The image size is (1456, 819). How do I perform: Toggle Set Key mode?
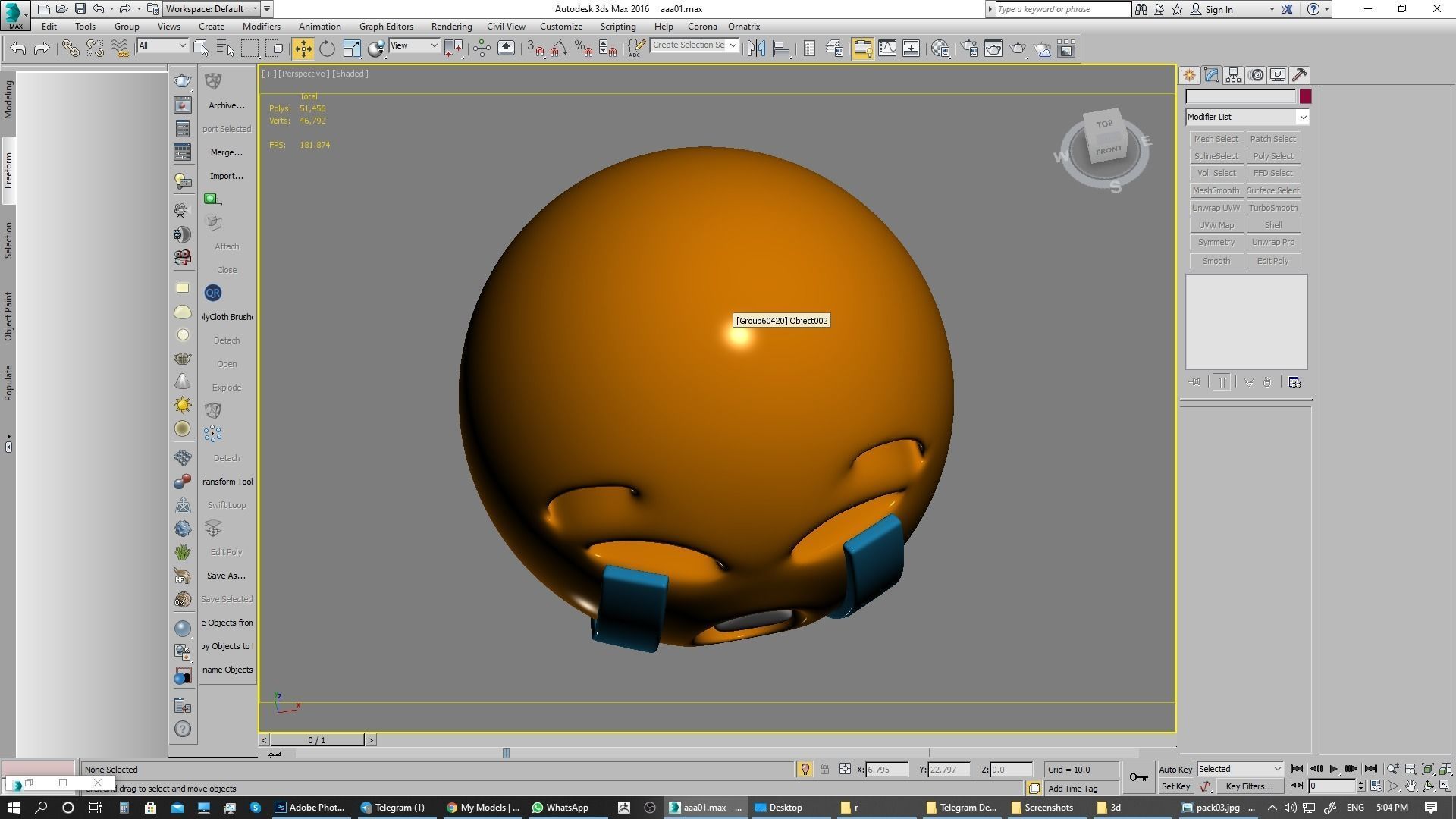click(x=1175, y=786)
